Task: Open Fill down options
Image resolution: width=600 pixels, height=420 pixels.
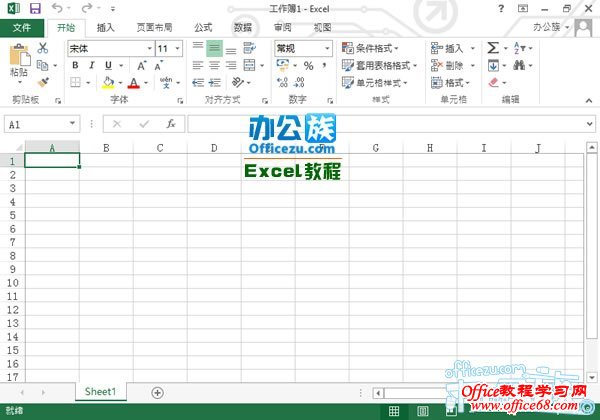Action: [493, 65]
